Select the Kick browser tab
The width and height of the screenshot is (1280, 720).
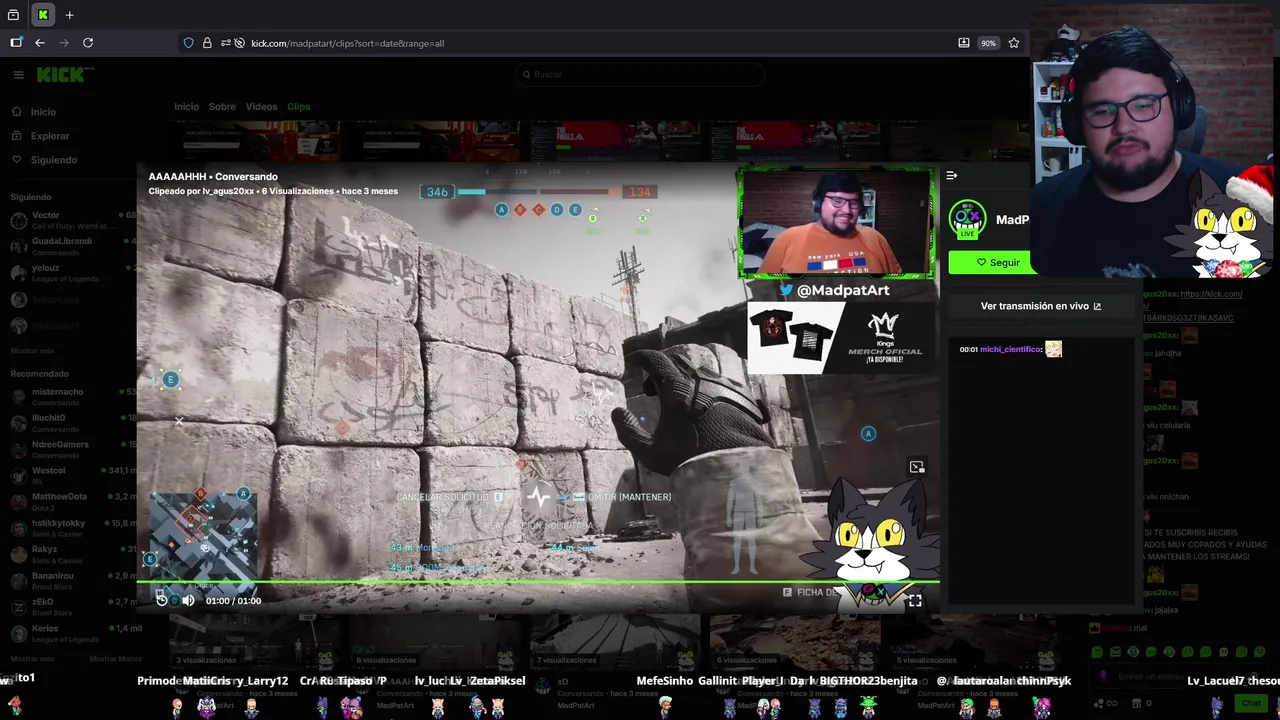coord(43,15)
